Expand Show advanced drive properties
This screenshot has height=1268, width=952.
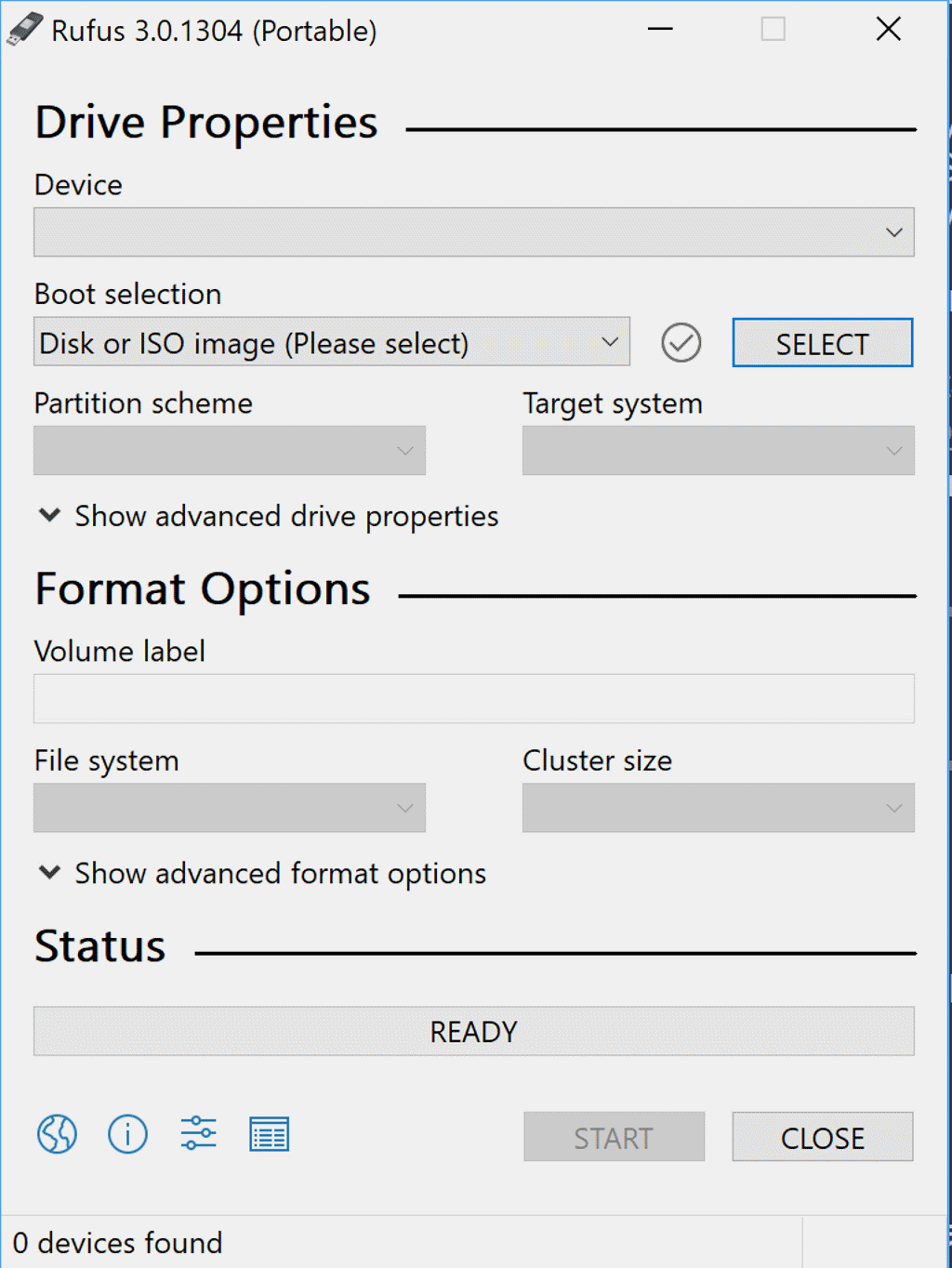tap(269, 516)
